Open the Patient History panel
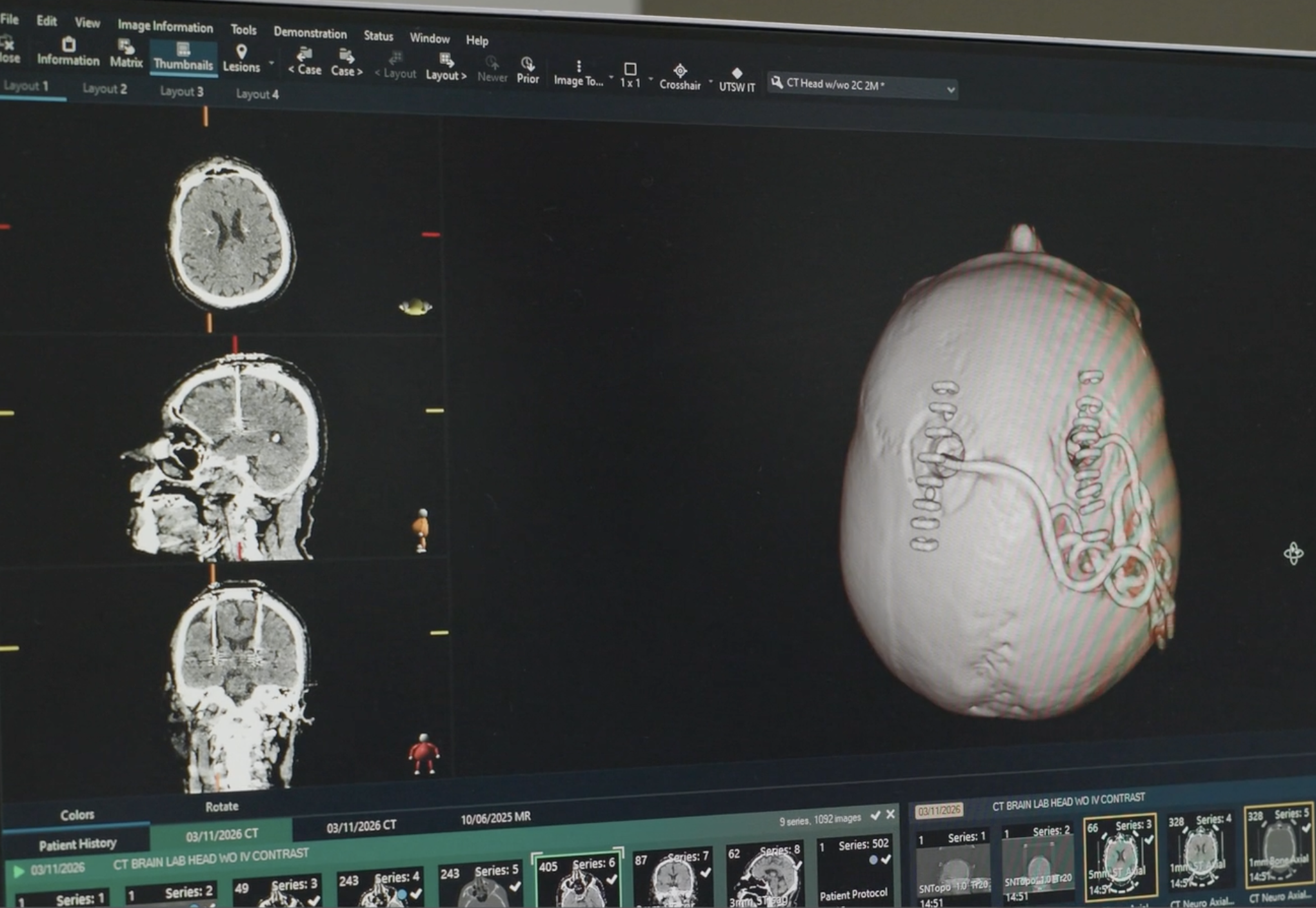This screenshot has width=1316, height=908. [77, 843]
